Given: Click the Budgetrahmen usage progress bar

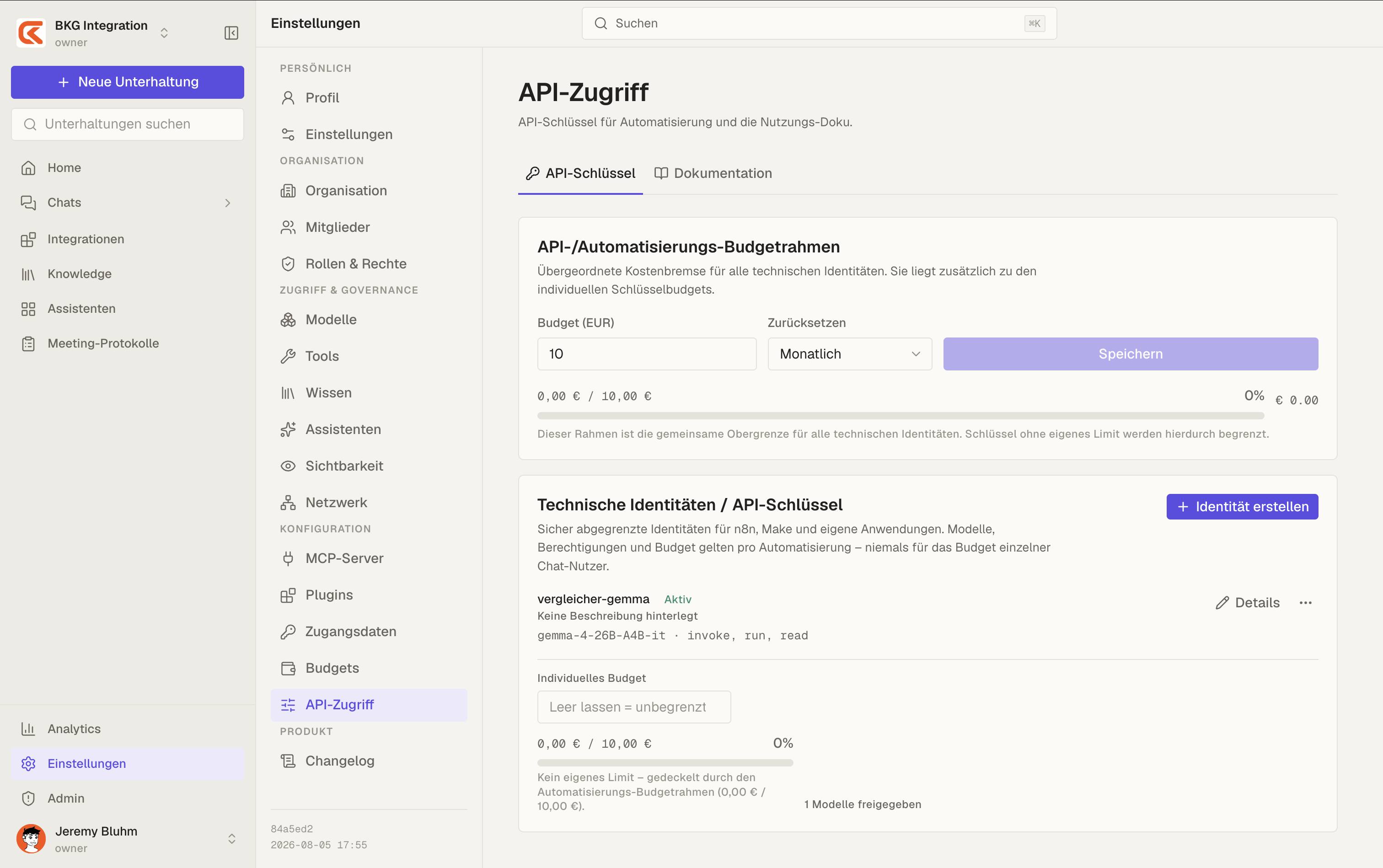Looking at the screenshot, I should pyautogui.click(x=900, y=415).
